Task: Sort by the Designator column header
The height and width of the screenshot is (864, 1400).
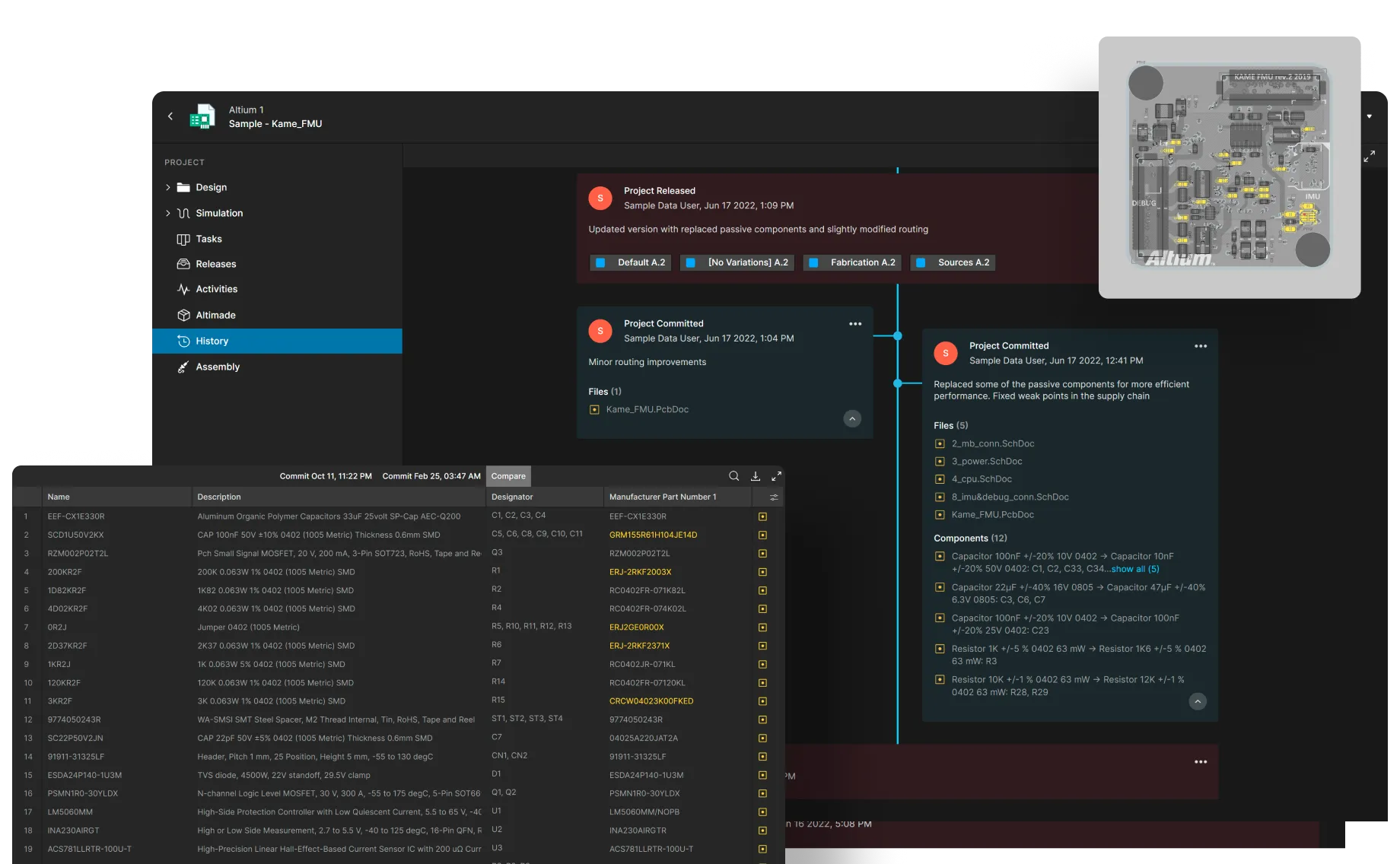Action: click(x=545, y=497)
